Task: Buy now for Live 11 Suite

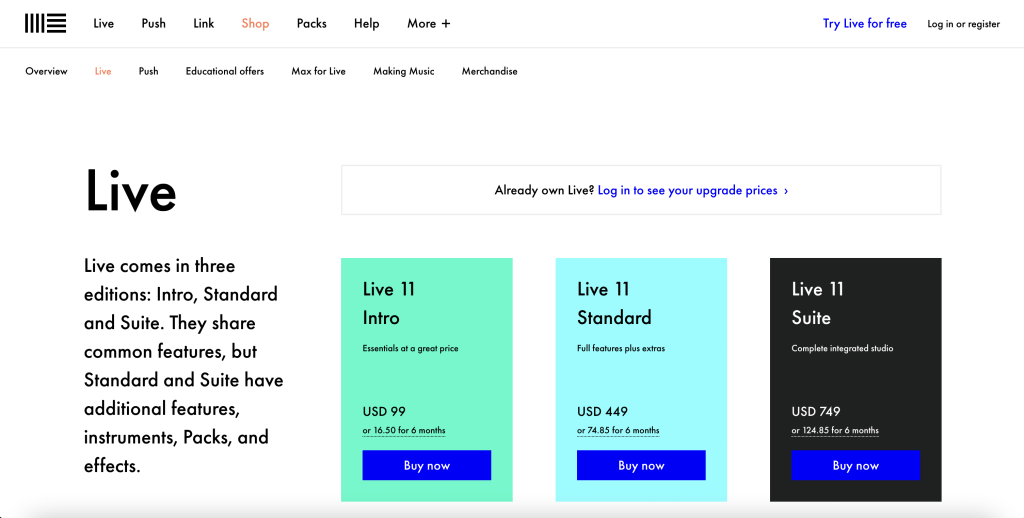Action: tap(856, 465)
